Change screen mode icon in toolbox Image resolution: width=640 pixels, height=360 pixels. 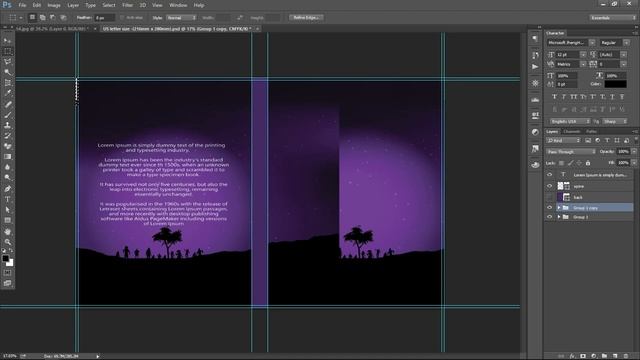coord(7,283)
